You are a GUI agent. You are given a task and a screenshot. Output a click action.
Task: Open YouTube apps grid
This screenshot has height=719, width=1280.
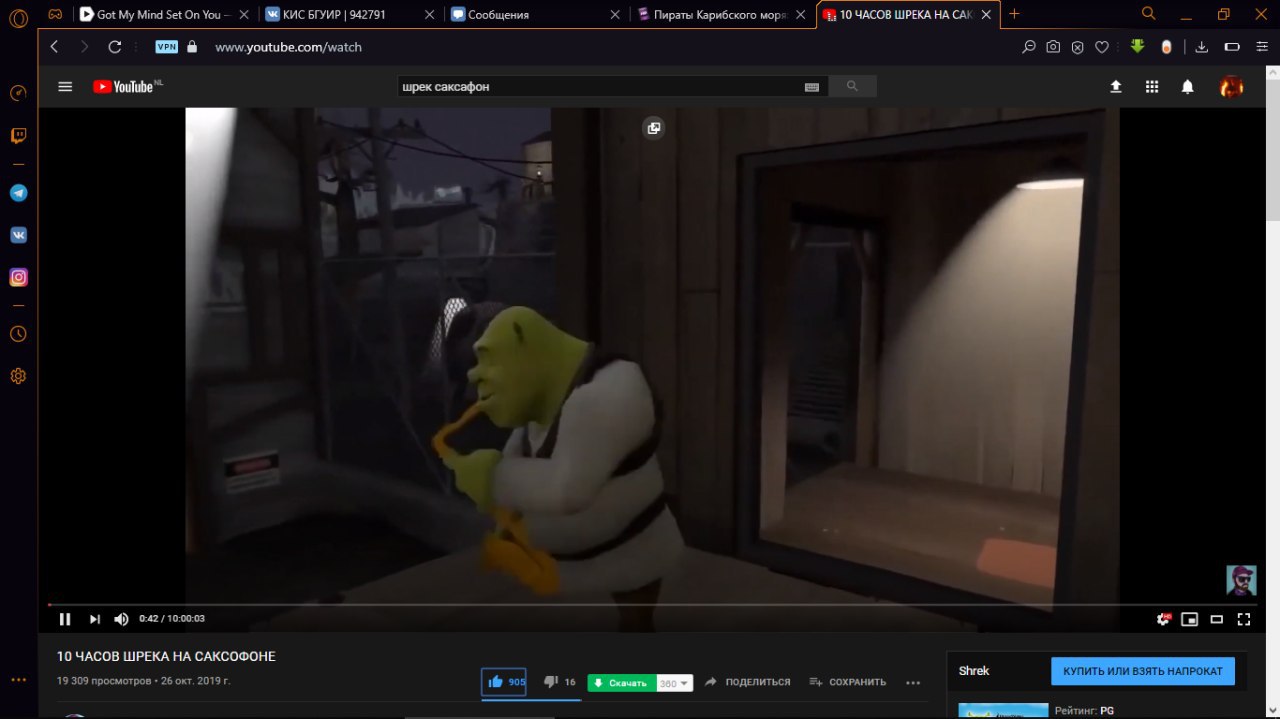1152,87
